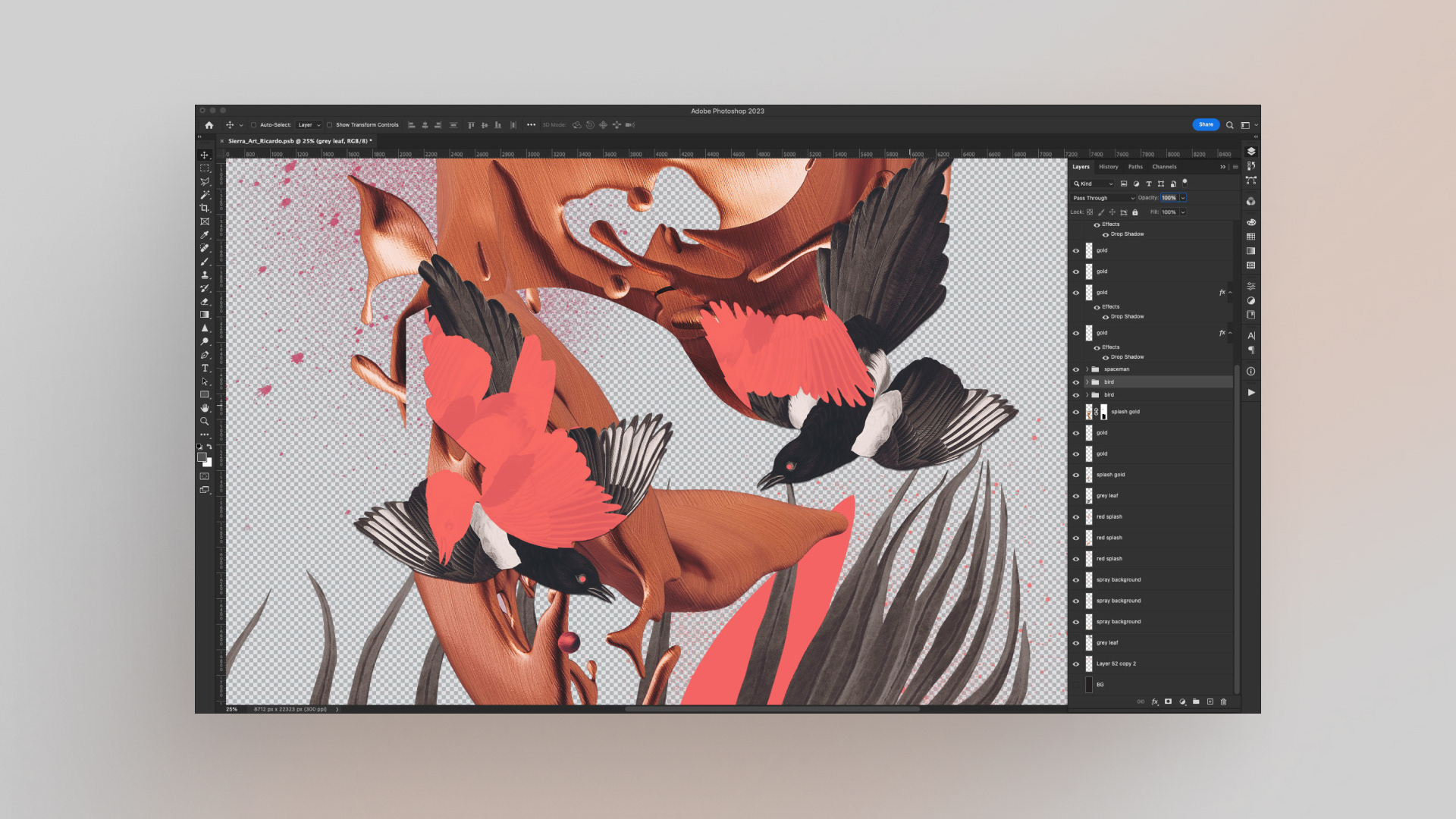Select the Clone Stamp tool
Viewport: 1456px width, 819px height.
click(205, 275)
